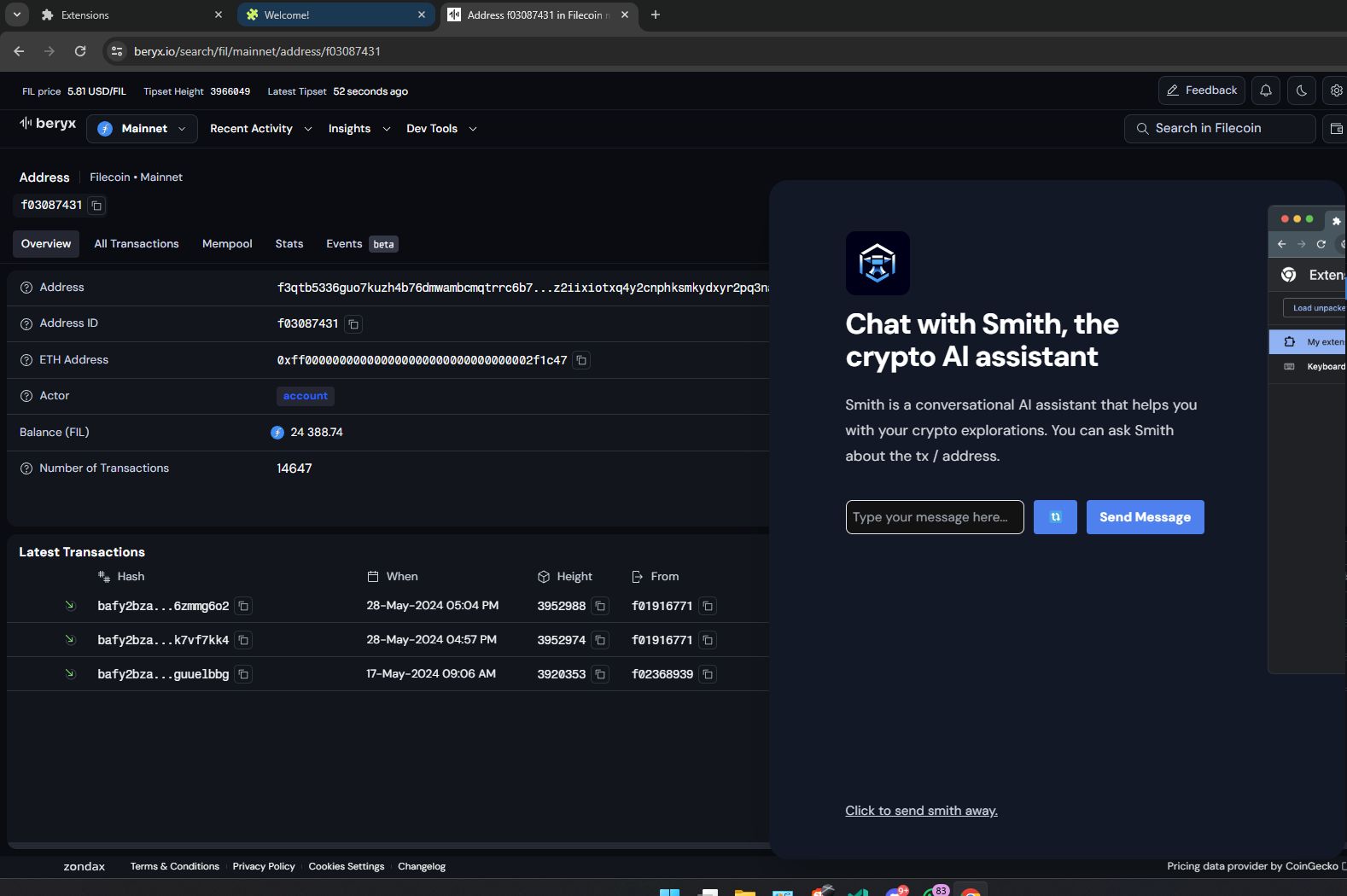Open help tooltip for Address ID row
The width and height of the screenshot is (1347, 896).
click(x=26, y=323)
